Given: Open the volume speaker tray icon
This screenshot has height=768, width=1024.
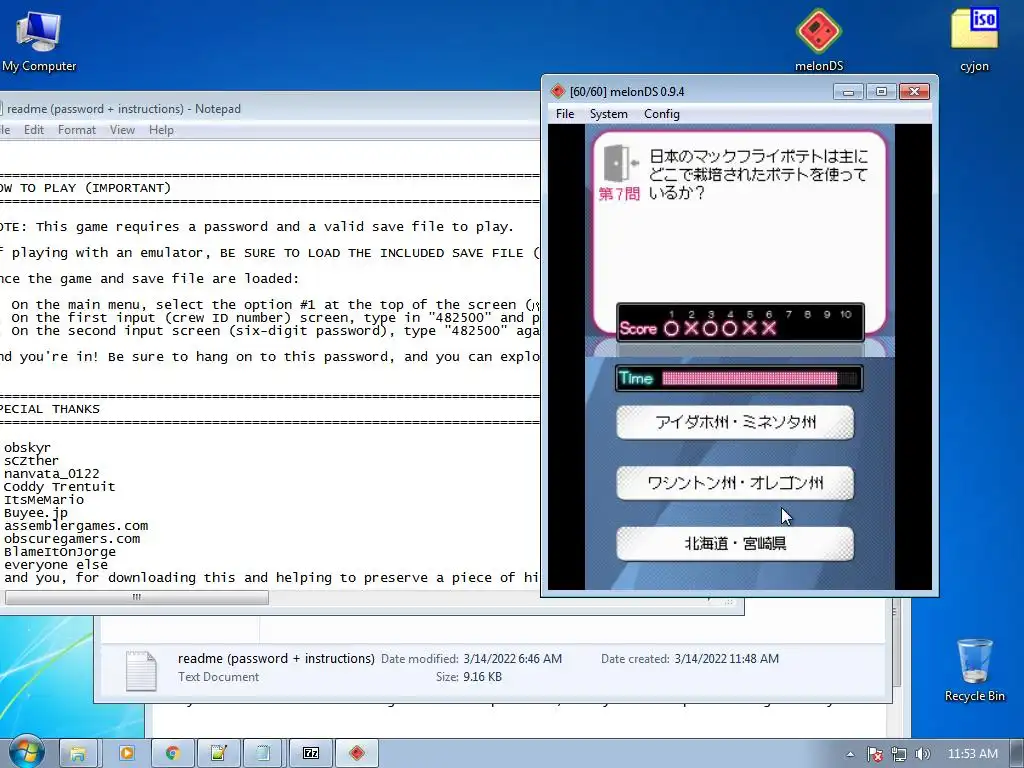Looking at the screenshot, I should (x=922, y=754).
